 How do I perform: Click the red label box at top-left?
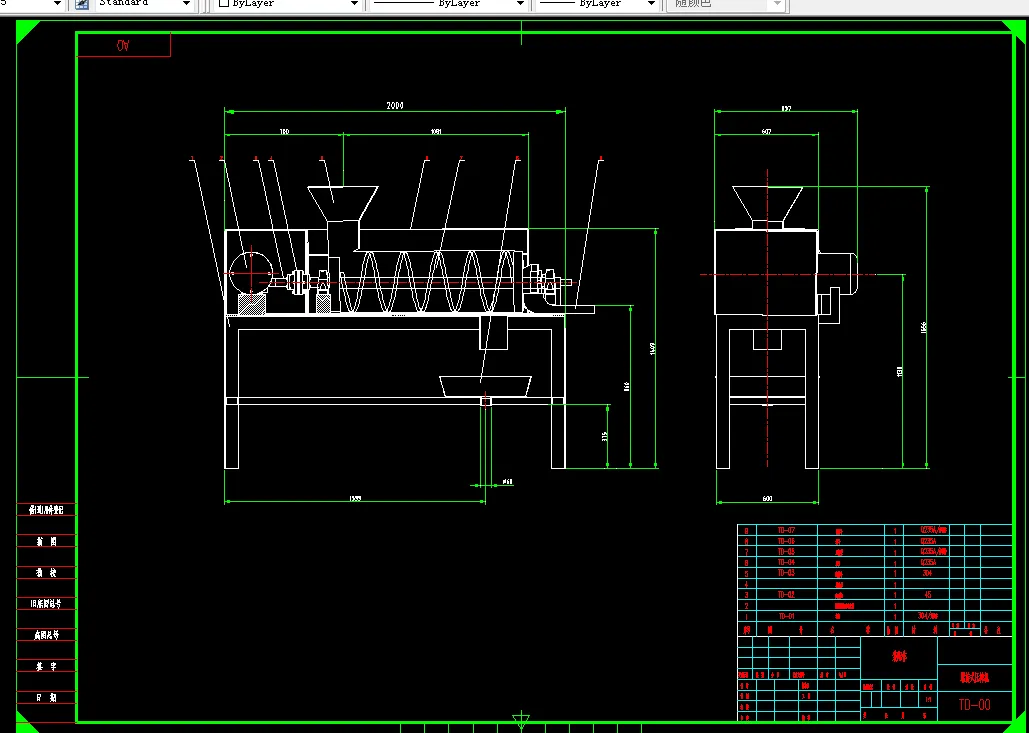pyautogui.click(x=123, y=45)
